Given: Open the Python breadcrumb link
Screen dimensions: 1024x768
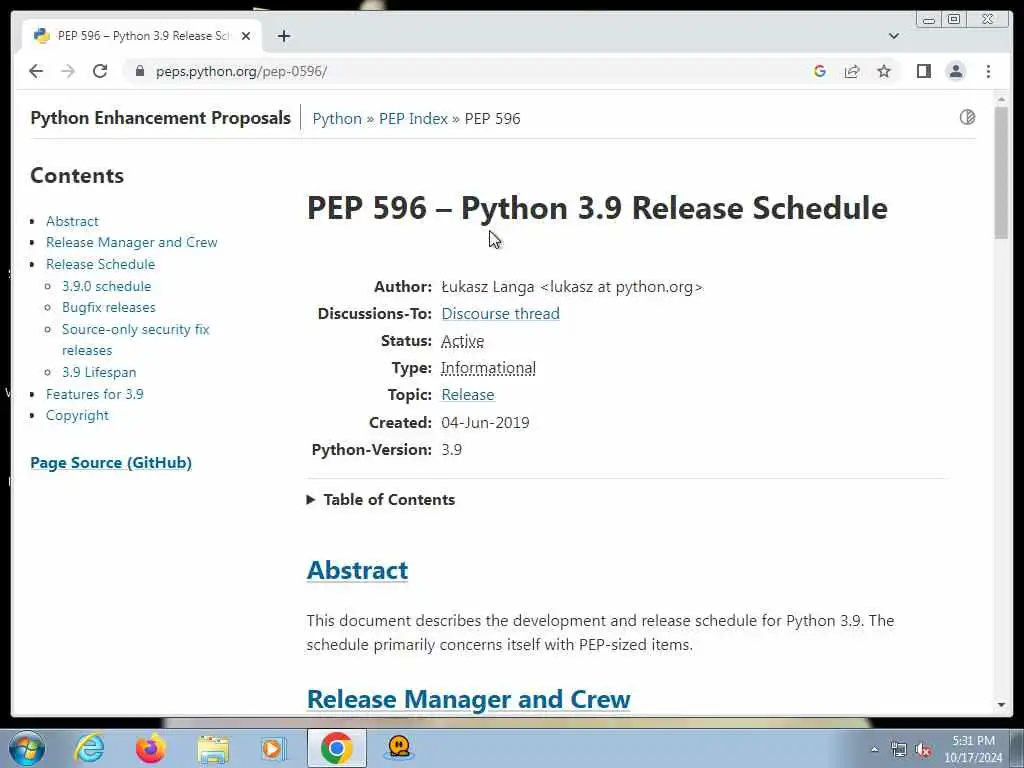Looking at the screenshot, I should (x=337, y=118).
